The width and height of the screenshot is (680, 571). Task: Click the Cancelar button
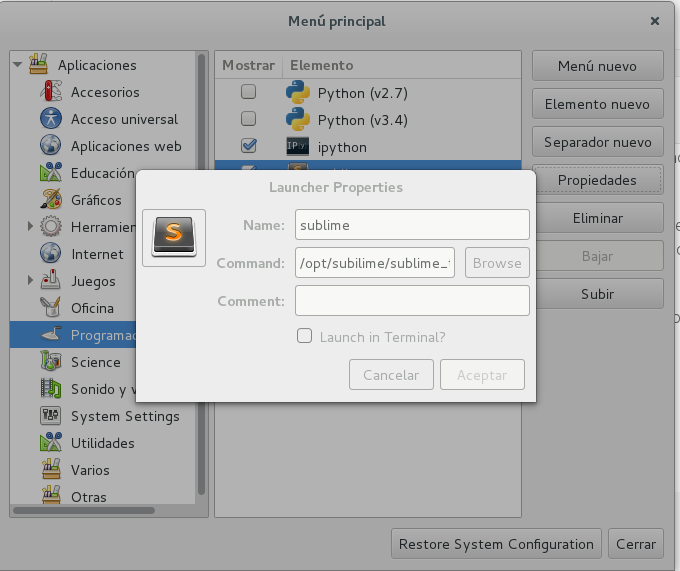[x=391, y=375]
